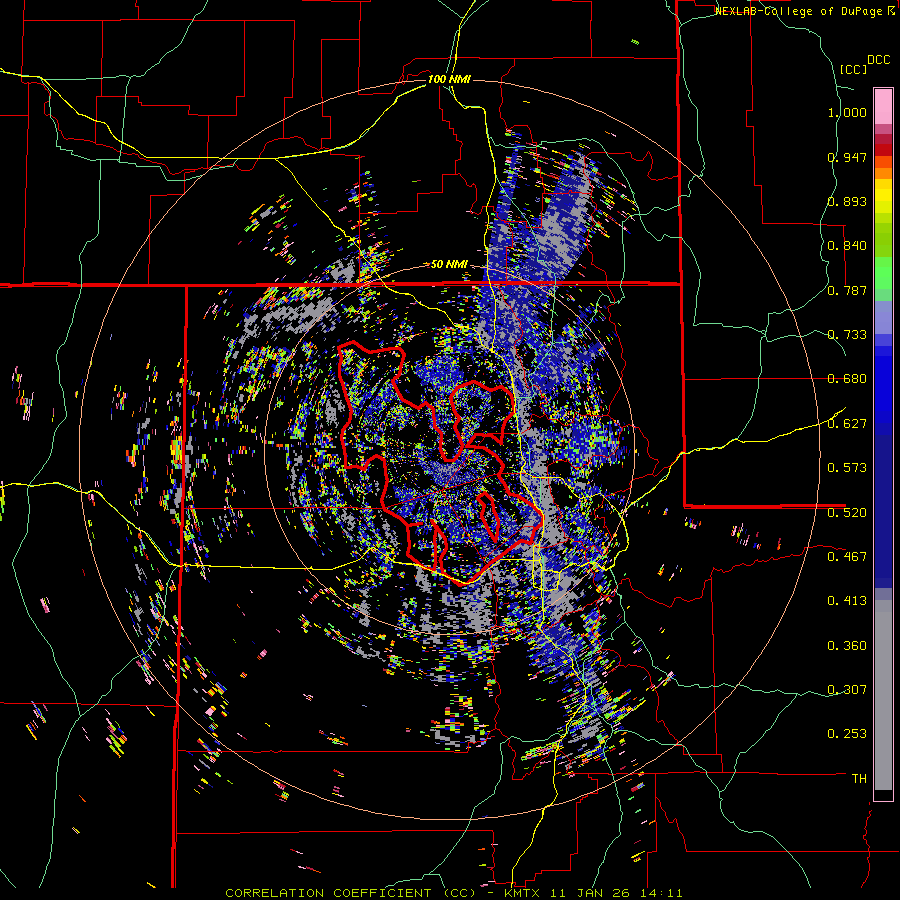Click the 0.627 scale value

point(847,424)
